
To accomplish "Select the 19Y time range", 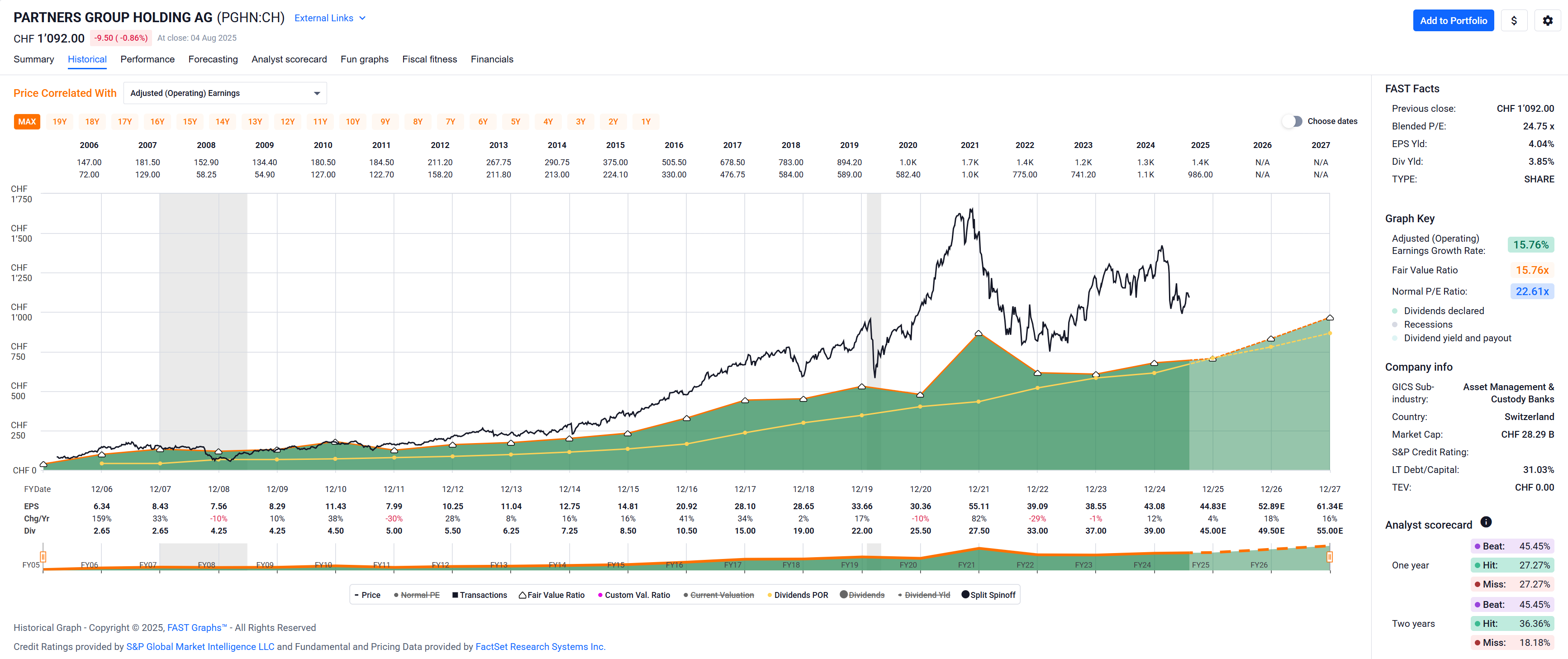I will coord(60,122).
